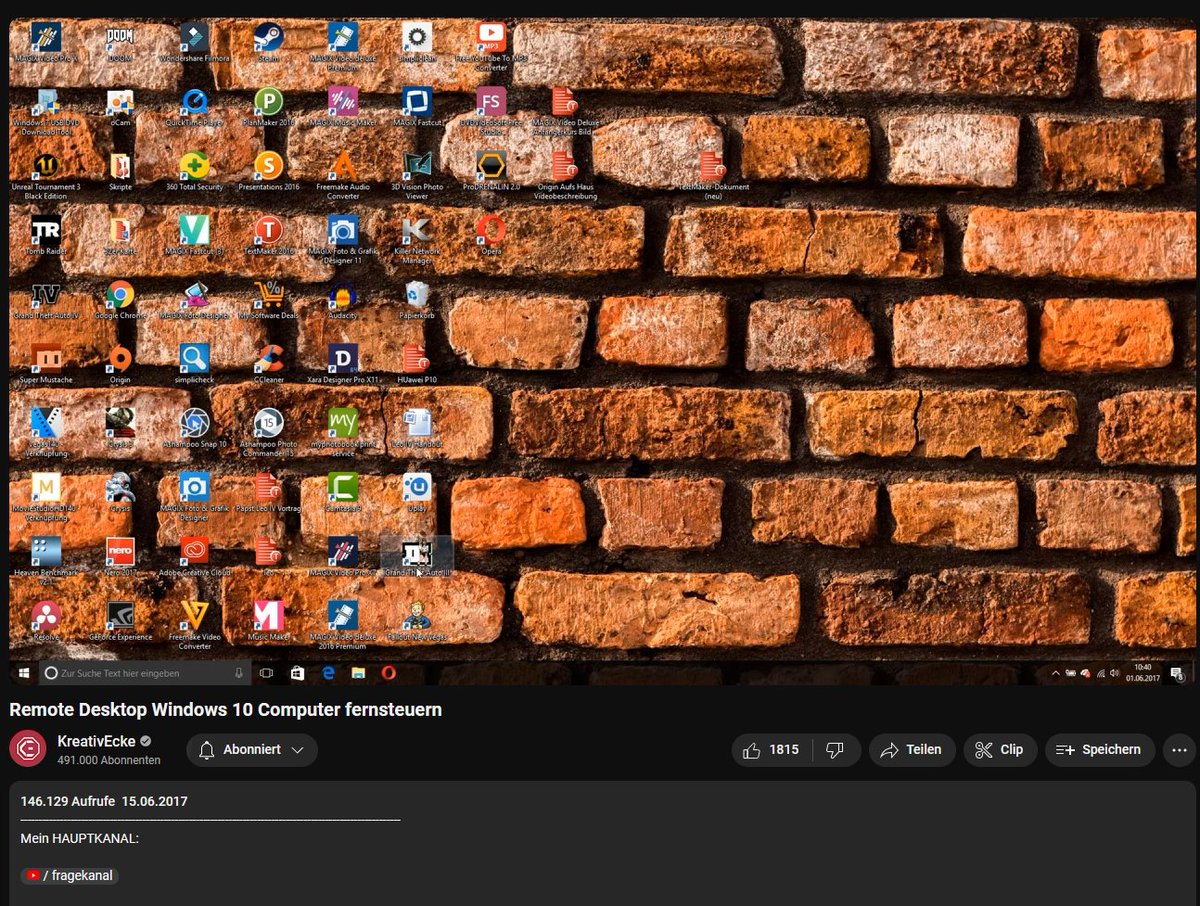Open My Software Deals shortcut
Viewport: 1200px width, 906px height.
click(268, 300)
